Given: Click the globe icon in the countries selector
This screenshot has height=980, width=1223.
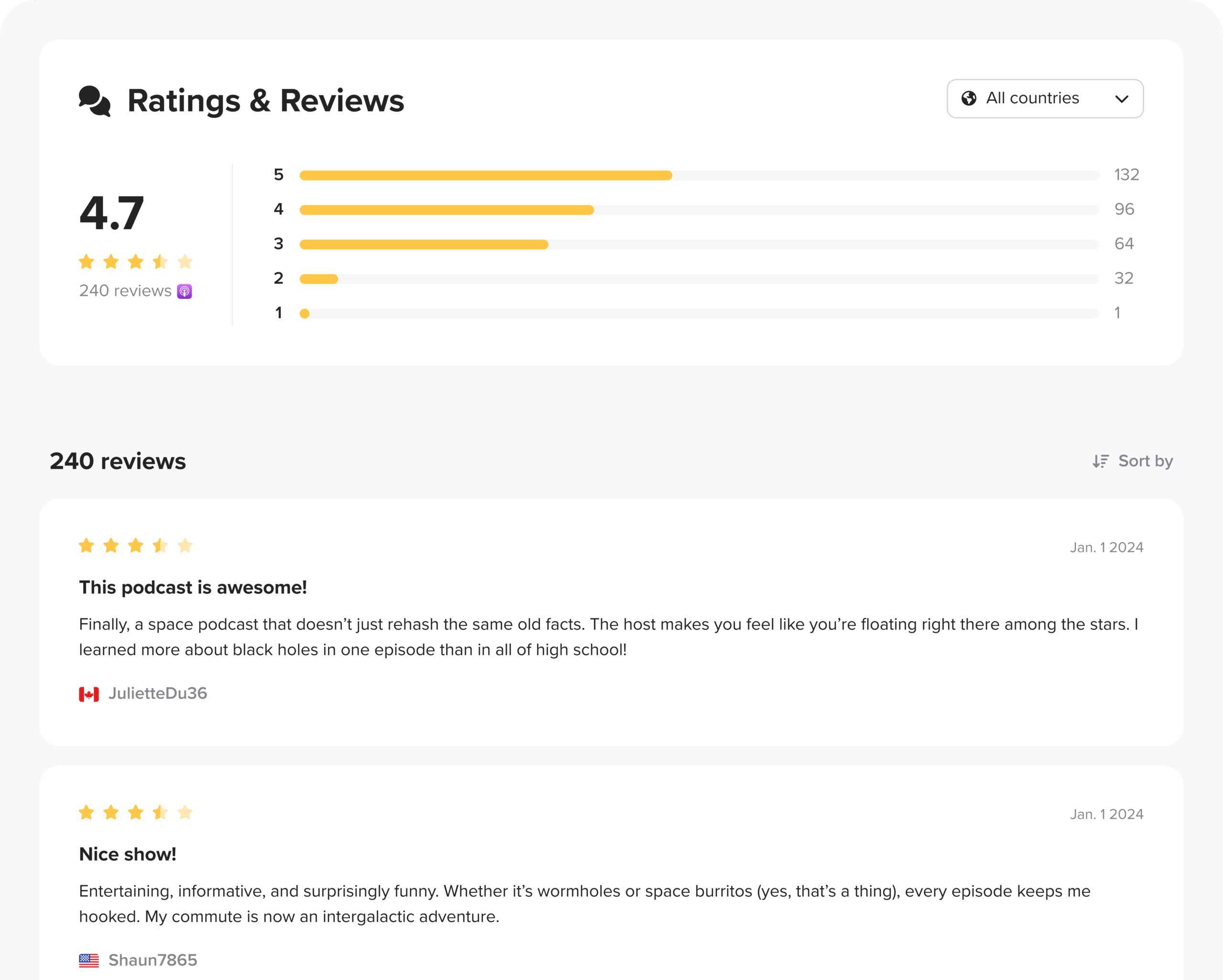Looking at the screenshot, I should coord(969,98).
